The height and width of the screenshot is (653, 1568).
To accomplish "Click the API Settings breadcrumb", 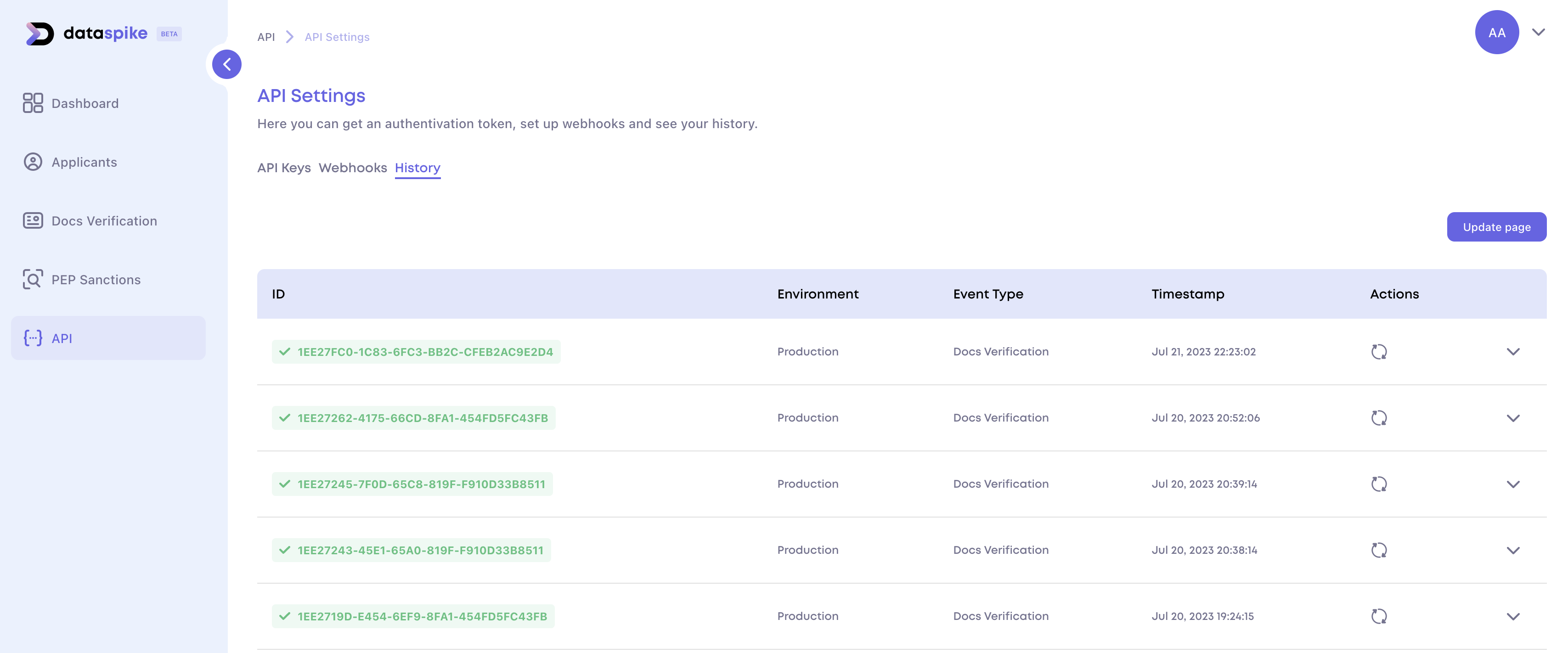I will tap(337, 37).
